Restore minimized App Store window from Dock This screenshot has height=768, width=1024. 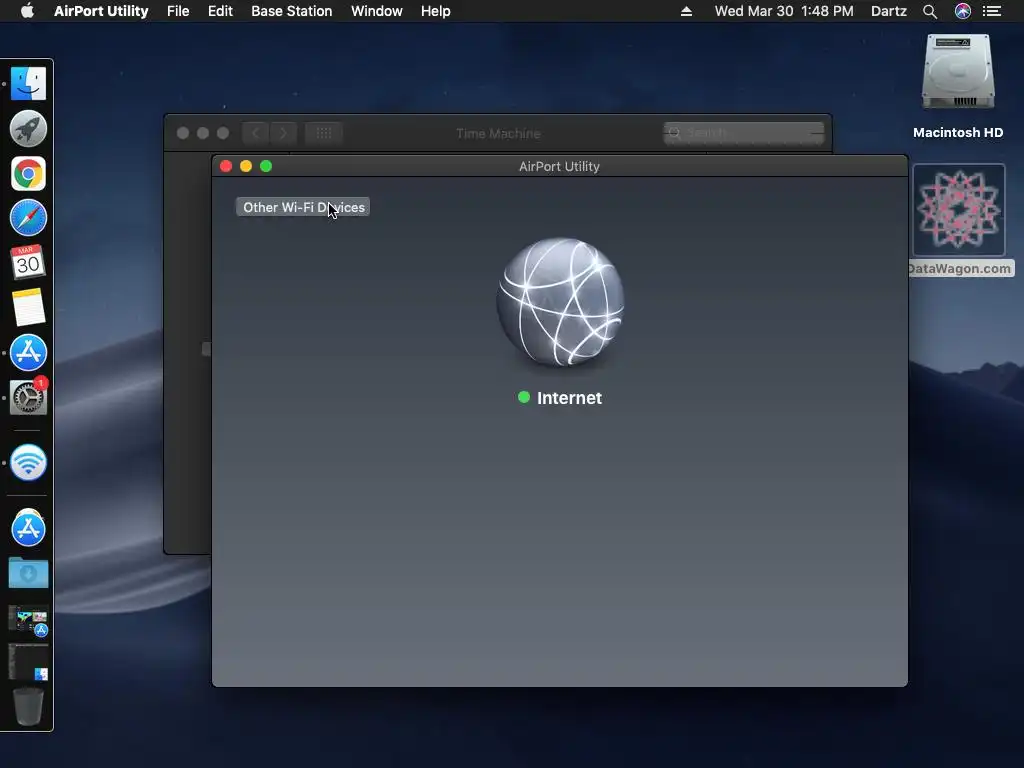[x=28, y=621]
